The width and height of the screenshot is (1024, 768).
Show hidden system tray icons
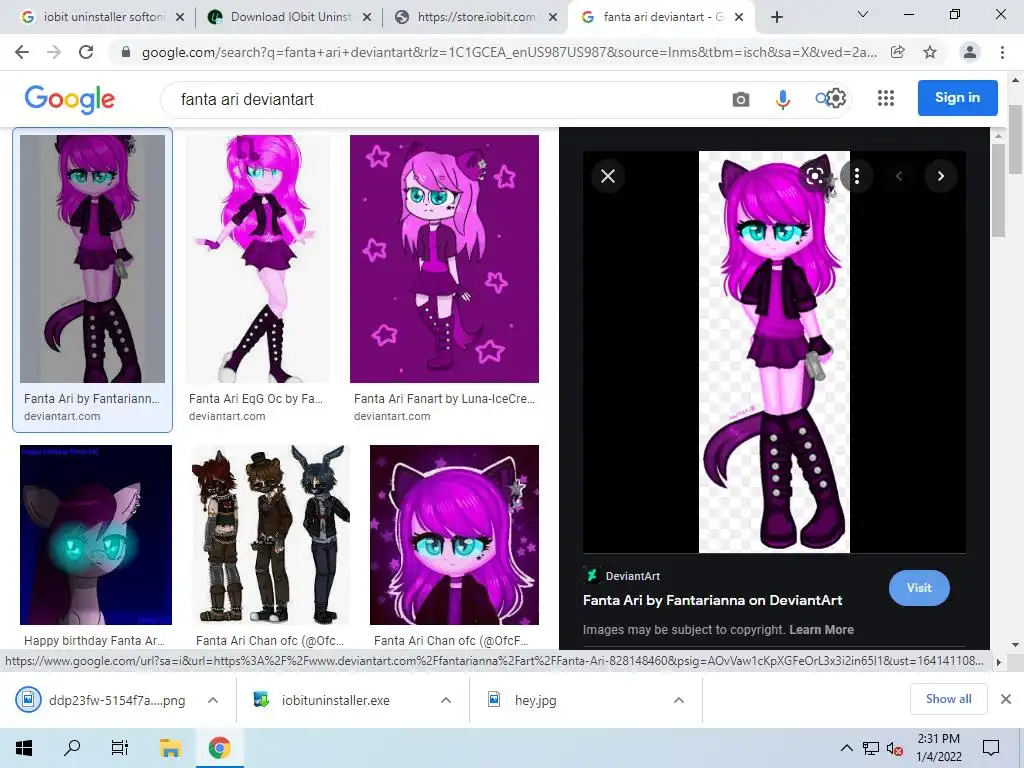point(846,748)
